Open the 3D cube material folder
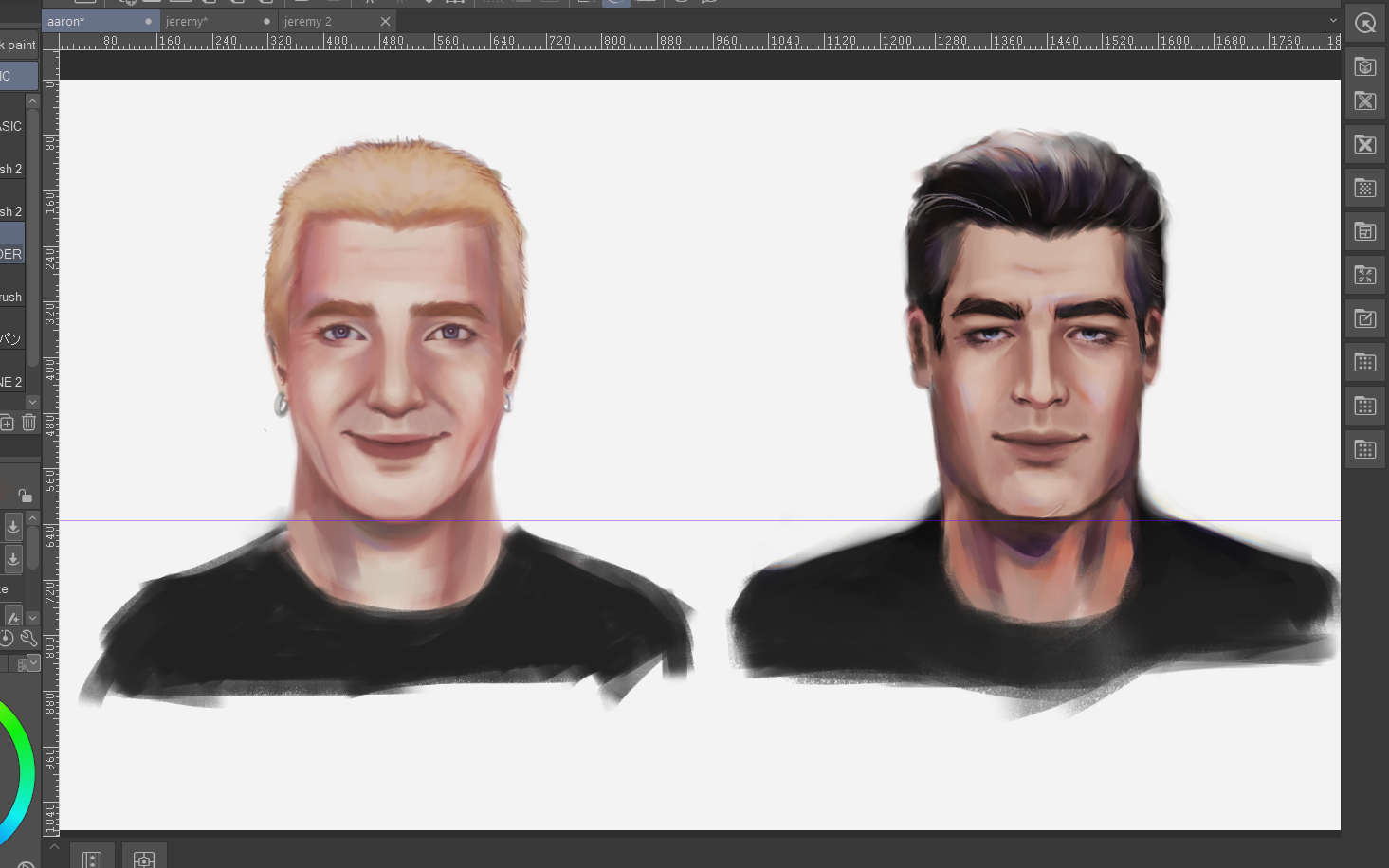The image size is (1389, 868). click(1364, 67)
